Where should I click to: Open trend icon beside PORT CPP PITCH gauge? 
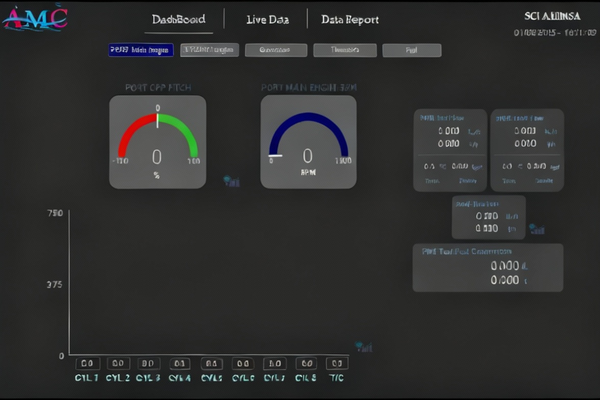[x=231, y=182]
